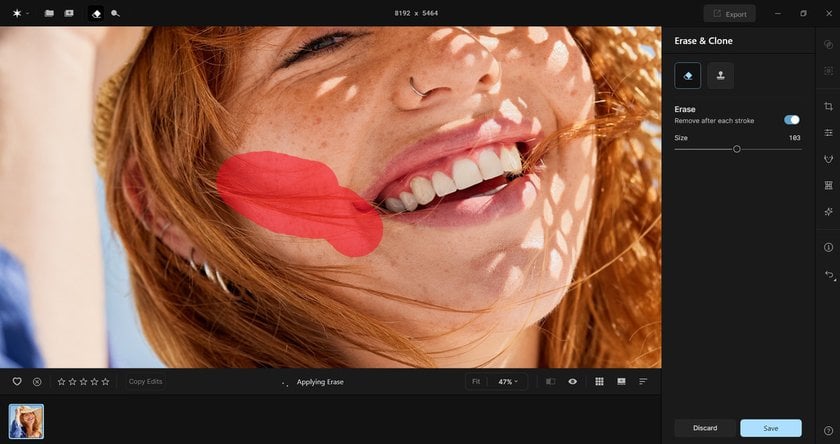This screenshot has width=840, height=444.
Task: Mark photo as favorite with heart
Action: (17, 381)
